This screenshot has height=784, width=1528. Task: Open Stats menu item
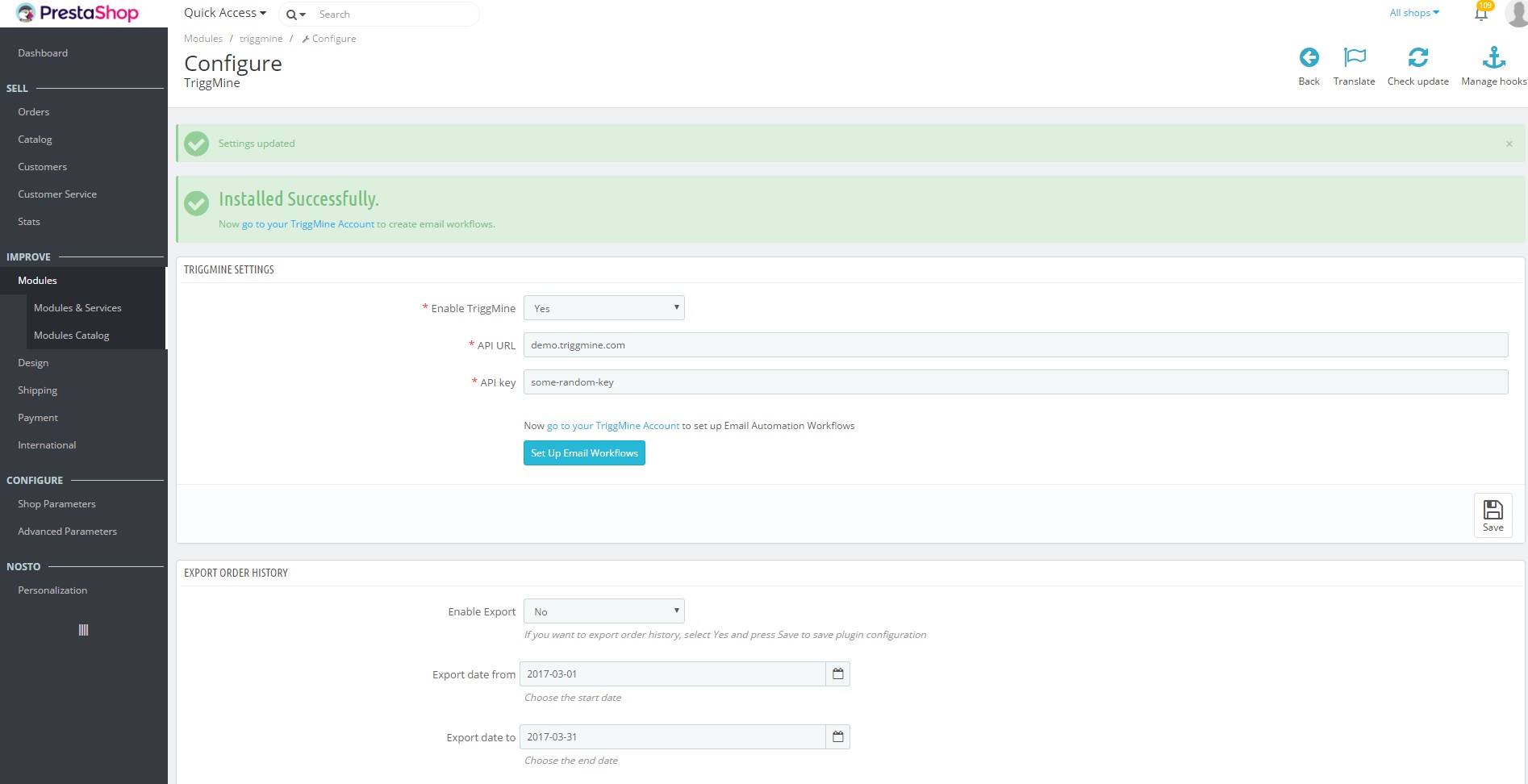(x=29, y=222)
